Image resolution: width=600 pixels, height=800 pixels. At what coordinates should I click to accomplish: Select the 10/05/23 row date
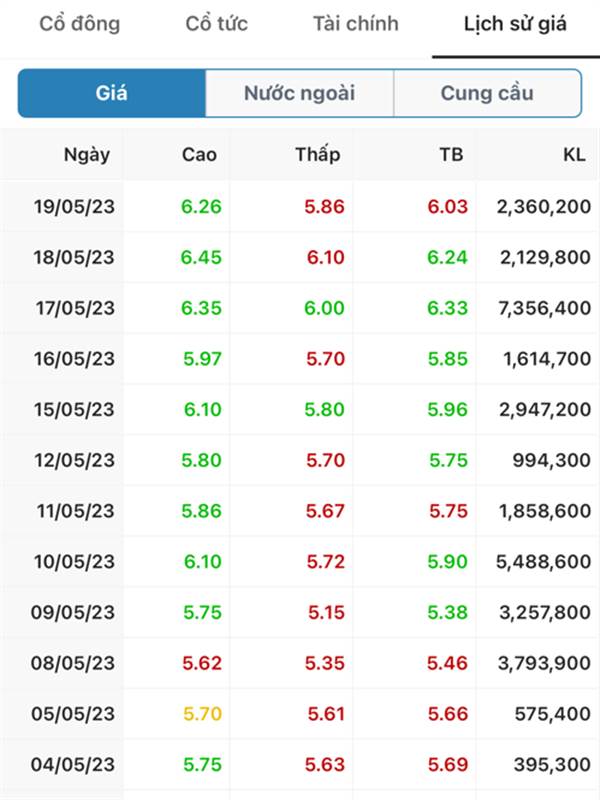74,562
